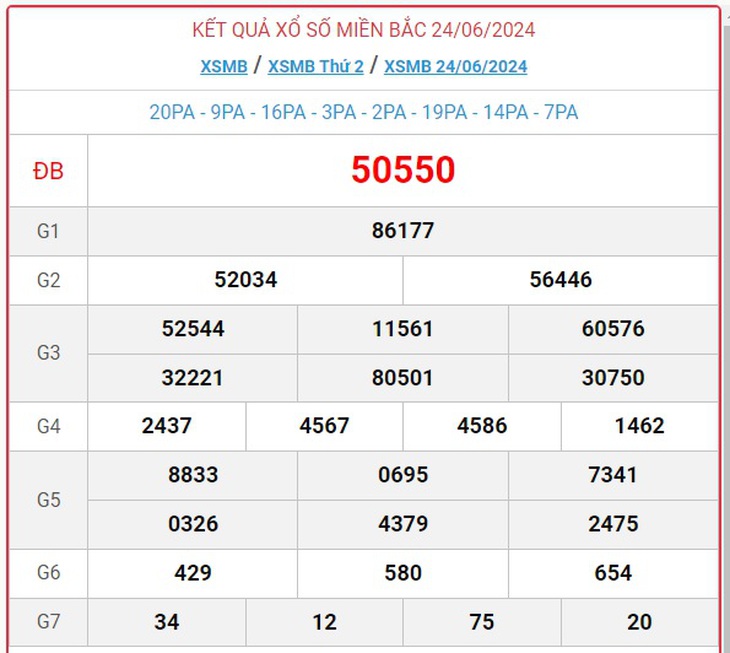The width and height of the screenshot is (730, 653).
Task: Select the G2 number 52034
Action: tap(245, 280)
